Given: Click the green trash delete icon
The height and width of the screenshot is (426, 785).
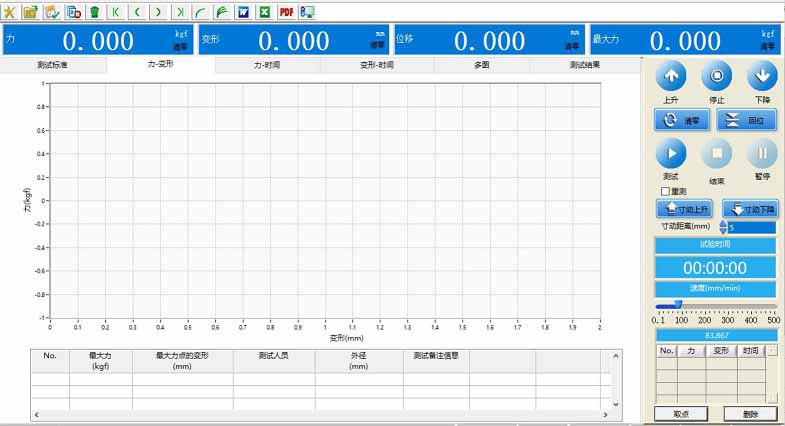Looking at the screenshot, I should [x=94, y=12].
